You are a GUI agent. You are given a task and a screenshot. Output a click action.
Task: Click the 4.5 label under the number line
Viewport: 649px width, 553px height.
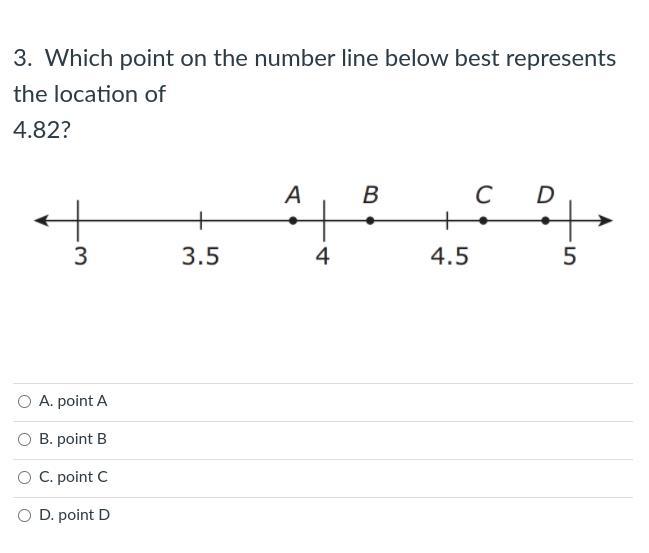(449, 256)
